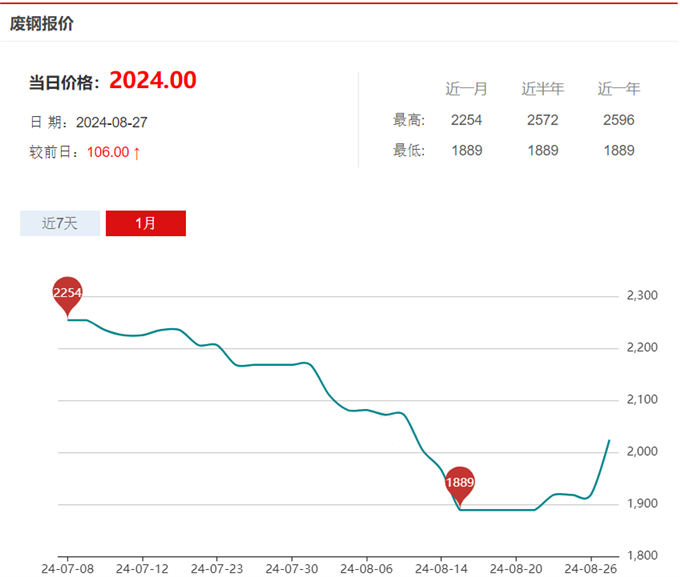Click the 24-08-26 date on x-axis
This screenshot has width=680, height=577.
pos(590,567)
